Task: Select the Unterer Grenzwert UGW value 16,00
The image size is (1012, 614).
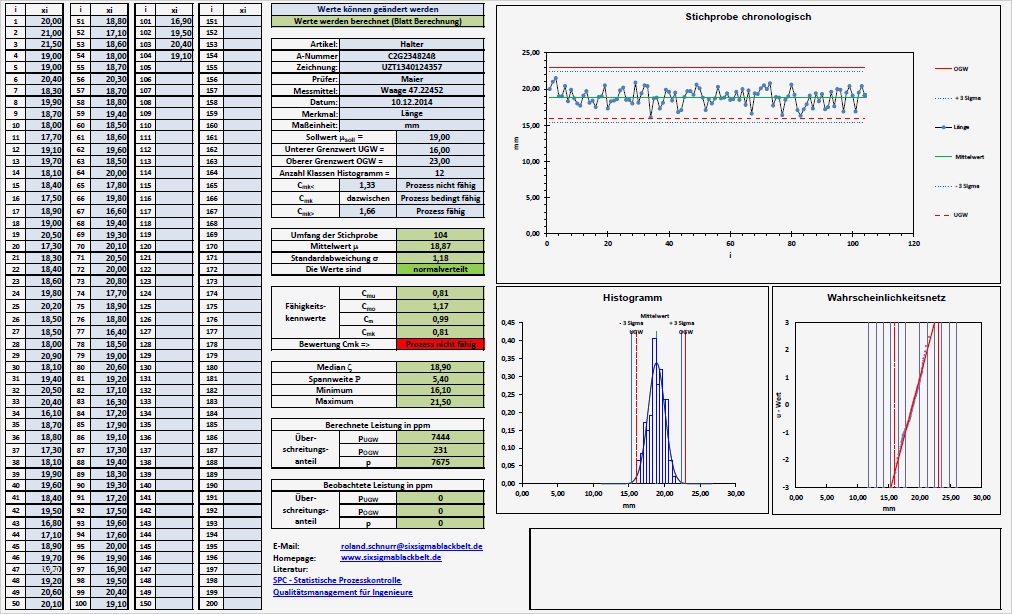Action: pyautogui.click(x=440, y=150)
